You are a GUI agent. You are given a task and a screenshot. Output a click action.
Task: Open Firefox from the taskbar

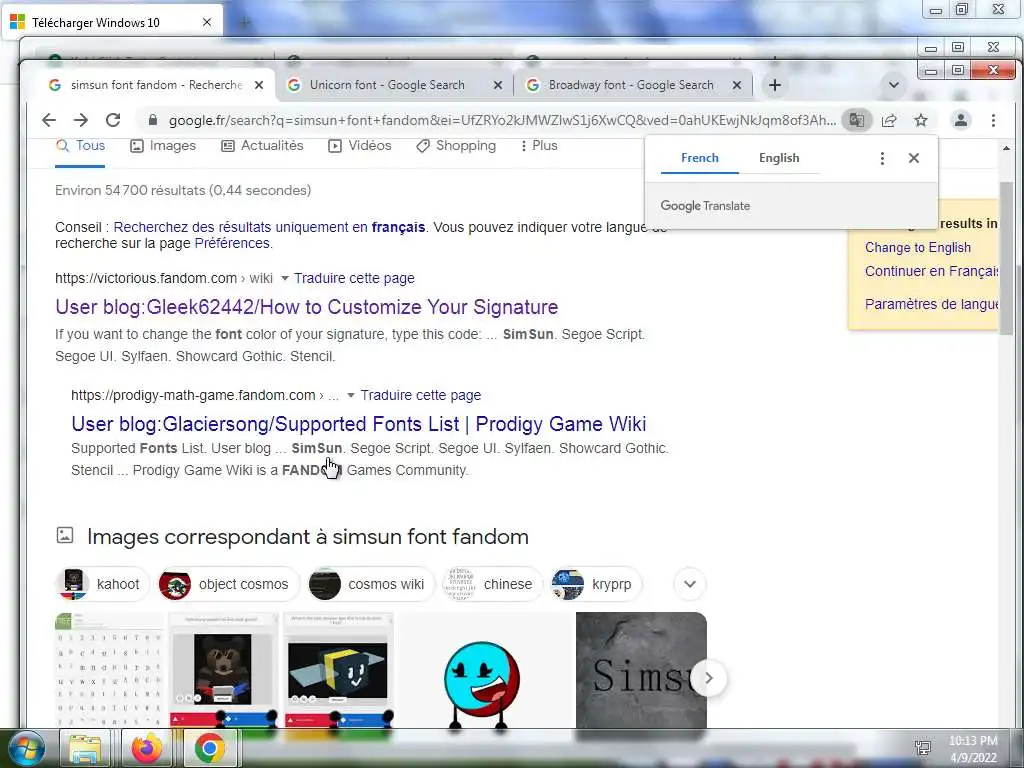[x=146, y=748]
